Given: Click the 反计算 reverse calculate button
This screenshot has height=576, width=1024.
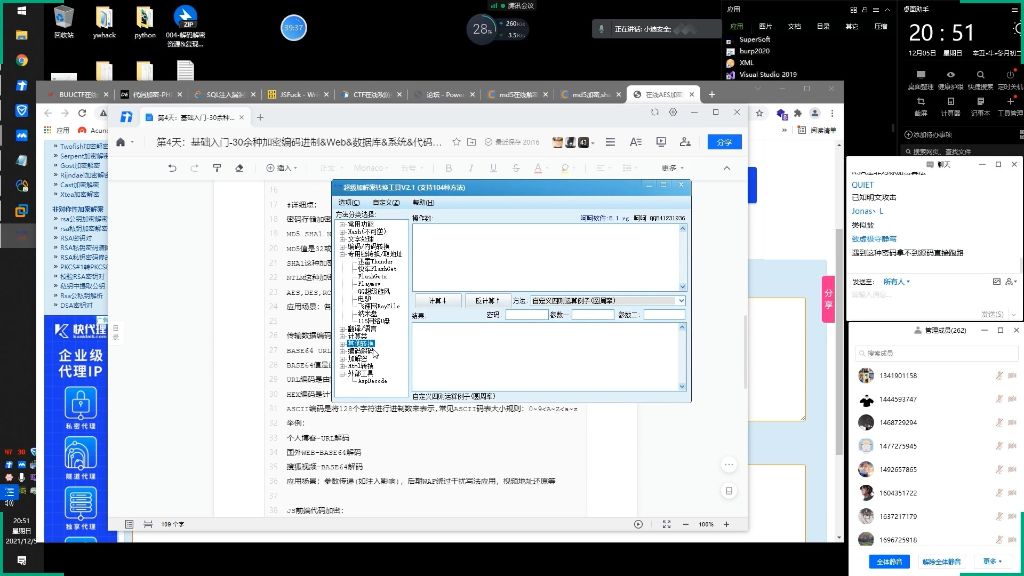Looking at the screenshot, I should pos(487,300).
